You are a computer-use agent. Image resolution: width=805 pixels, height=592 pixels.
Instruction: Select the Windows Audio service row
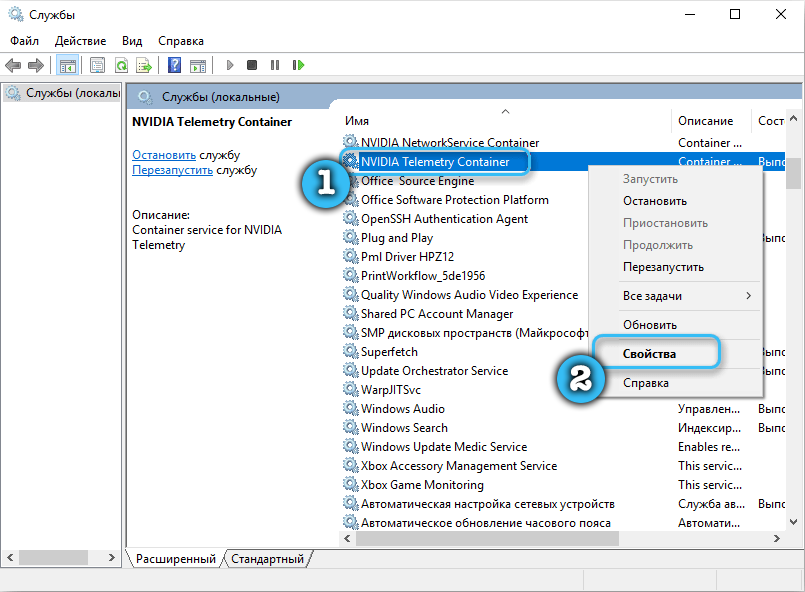[x=402, y=409]
